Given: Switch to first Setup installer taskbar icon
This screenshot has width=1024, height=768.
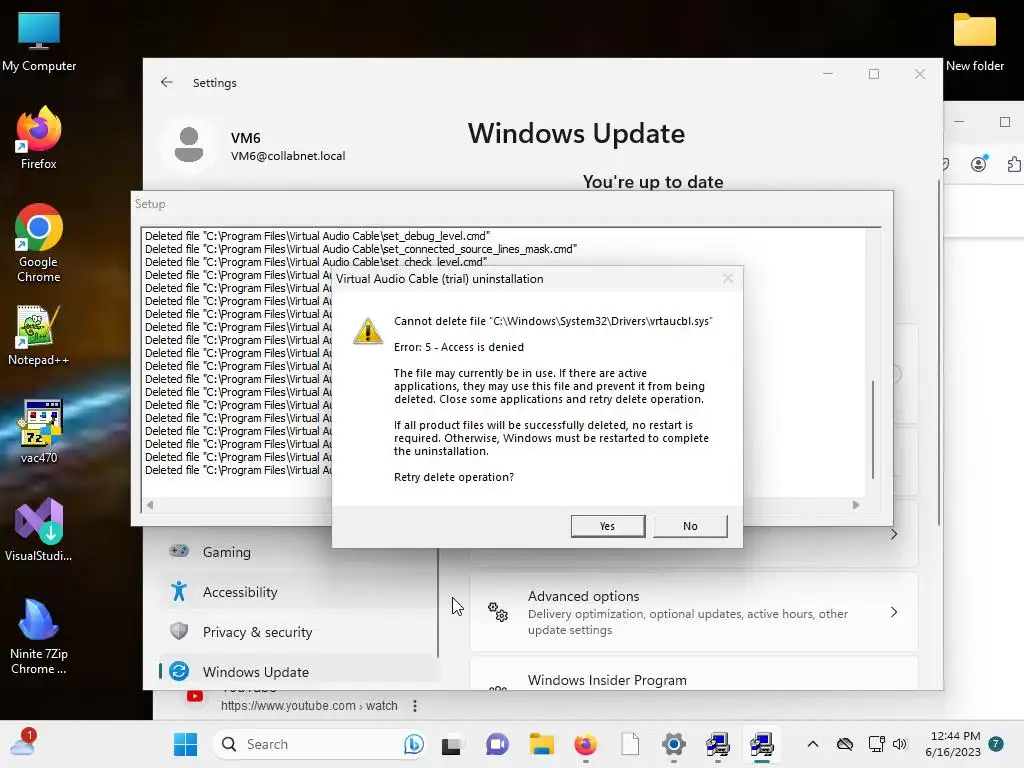Looking at the screenshot, I should 718,744.
